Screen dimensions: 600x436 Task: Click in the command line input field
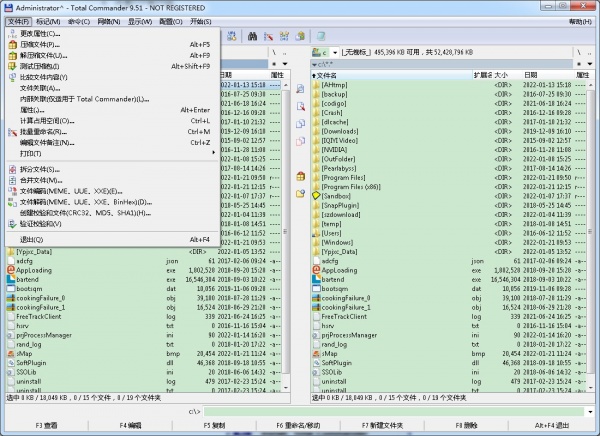click(390, 411)
